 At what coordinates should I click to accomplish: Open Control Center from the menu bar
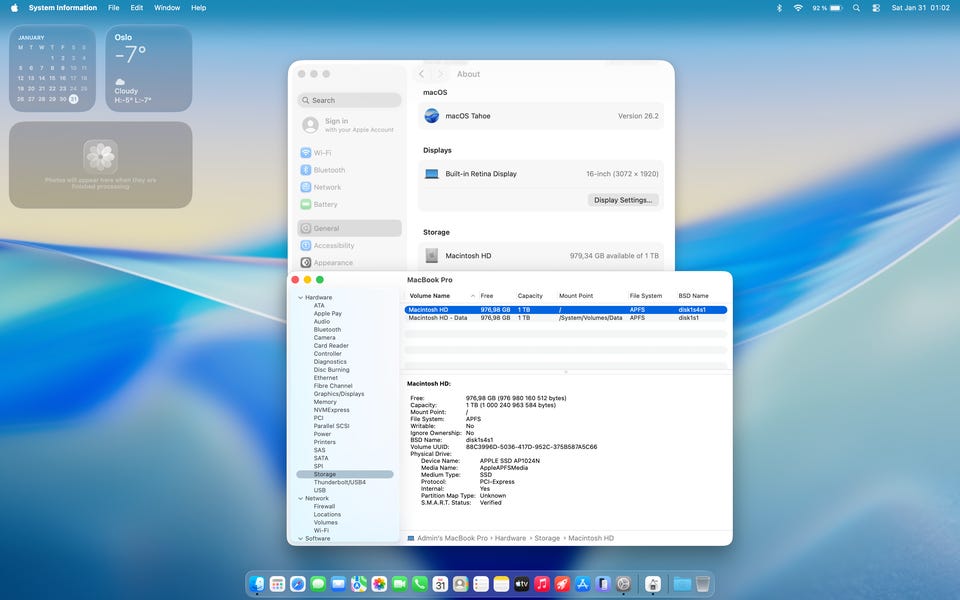pyautogui.click(x=876, y=8)
